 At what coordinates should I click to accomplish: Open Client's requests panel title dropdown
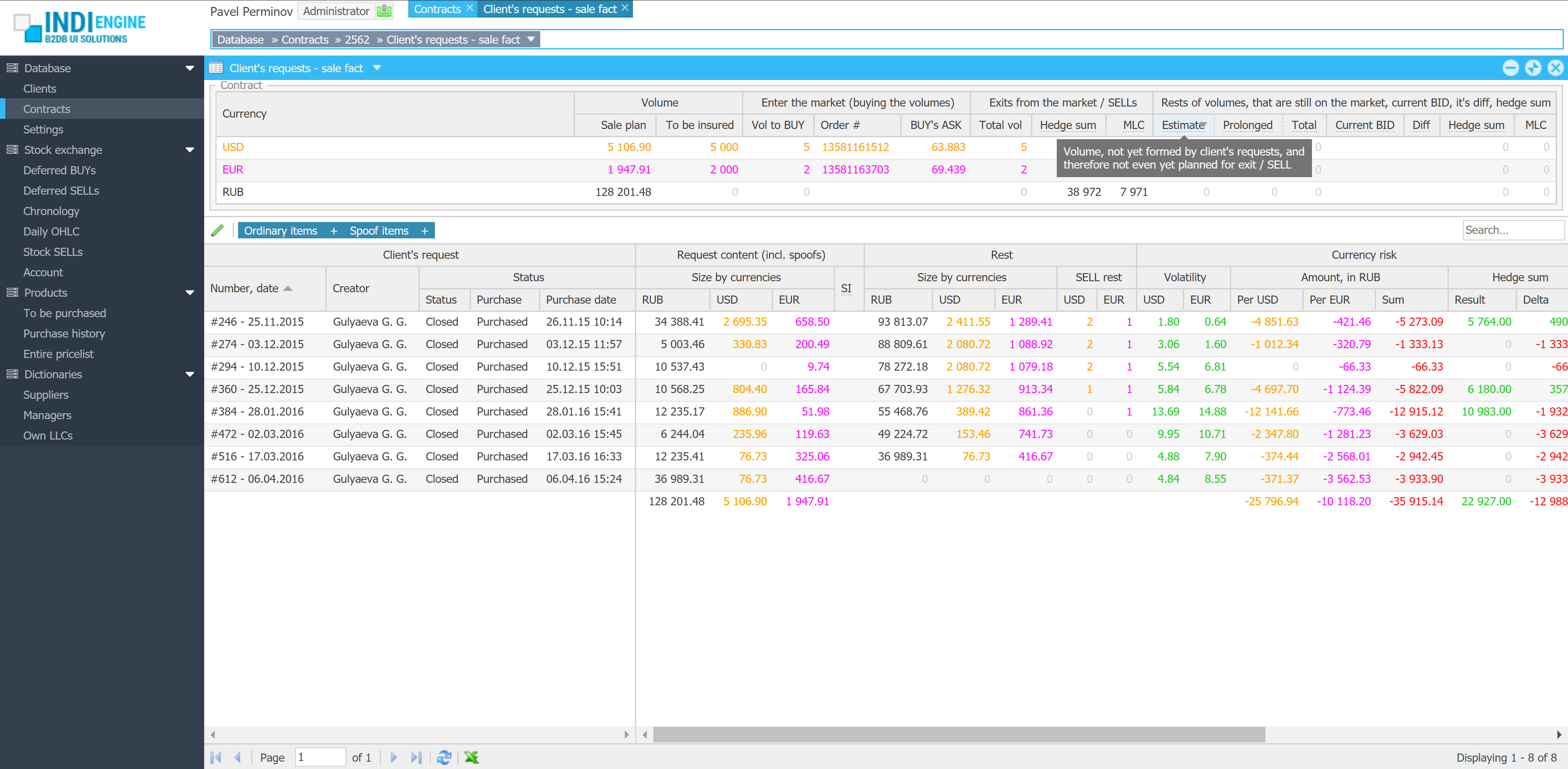point(377,67)
